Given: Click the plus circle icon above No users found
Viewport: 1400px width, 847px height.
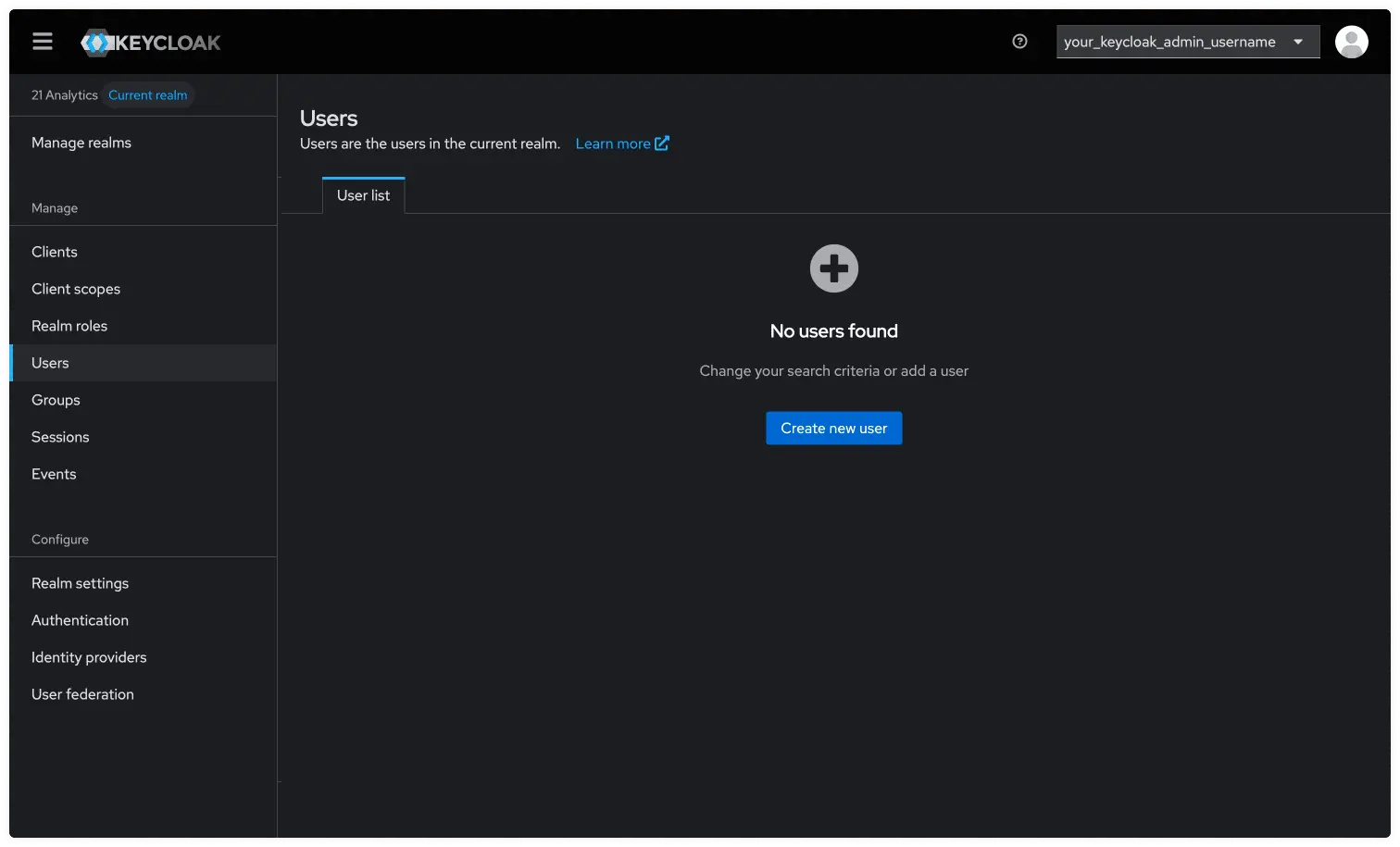Looking at the screenshot, I should (x=833, y=268).
